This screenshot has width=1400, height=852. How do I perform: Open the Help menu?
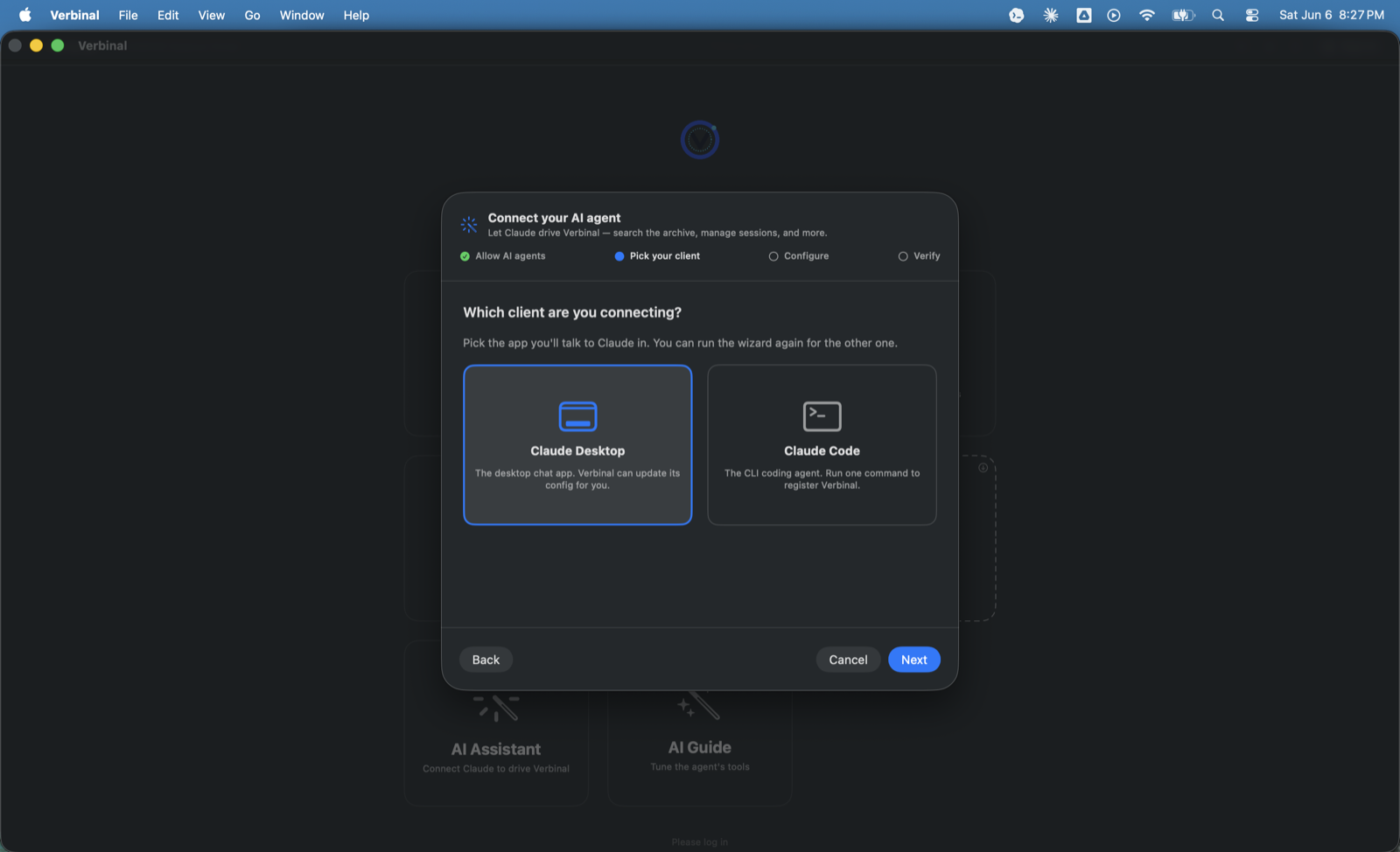(356, 15)
